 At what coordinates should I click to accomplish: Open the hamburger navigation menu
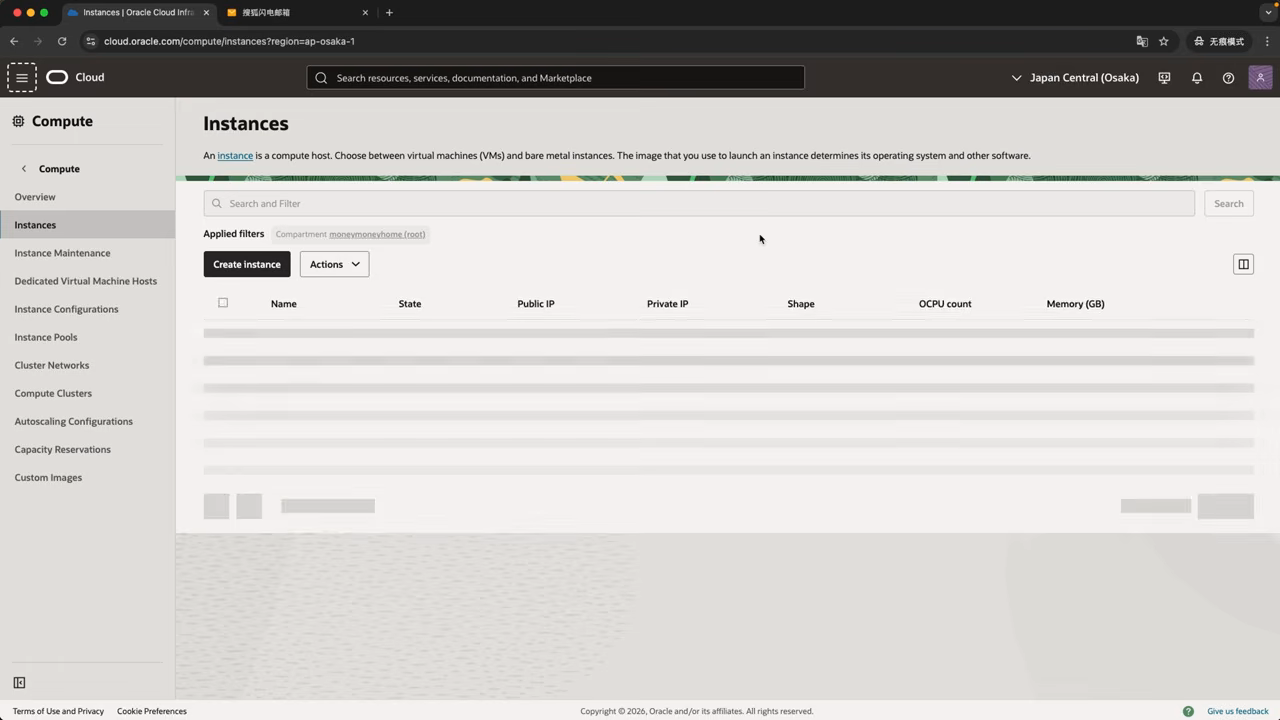22,77
